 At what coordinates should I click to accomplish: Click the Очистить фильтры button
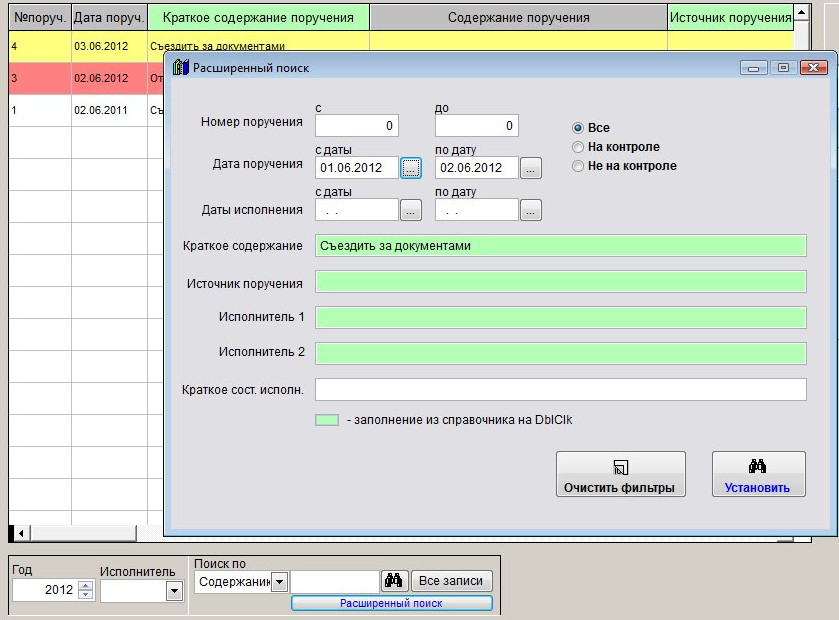(x=621, y=474)
